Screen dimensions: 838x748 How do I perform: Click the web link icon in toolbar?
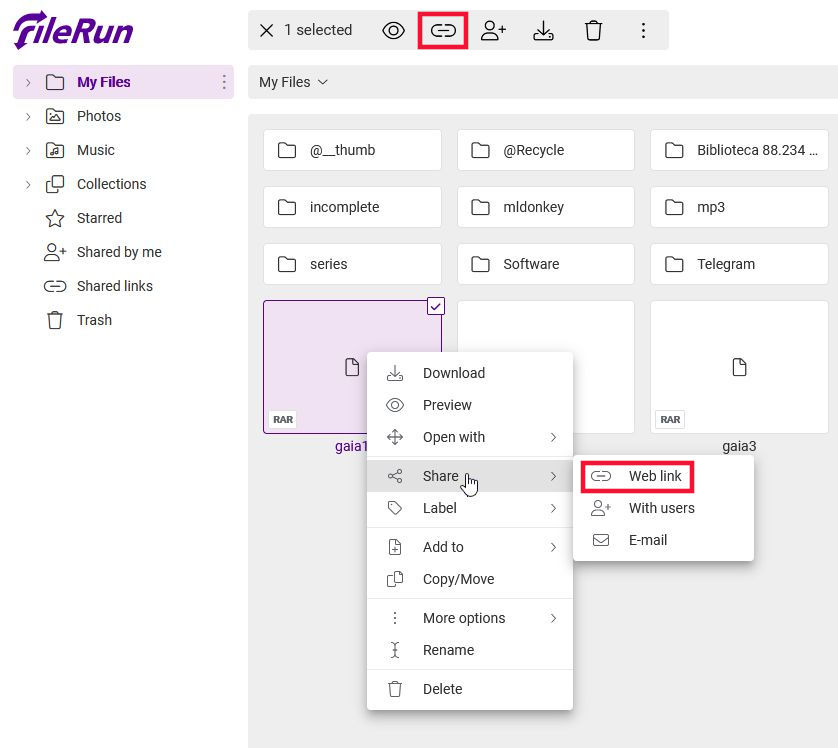tap(443, 31)
